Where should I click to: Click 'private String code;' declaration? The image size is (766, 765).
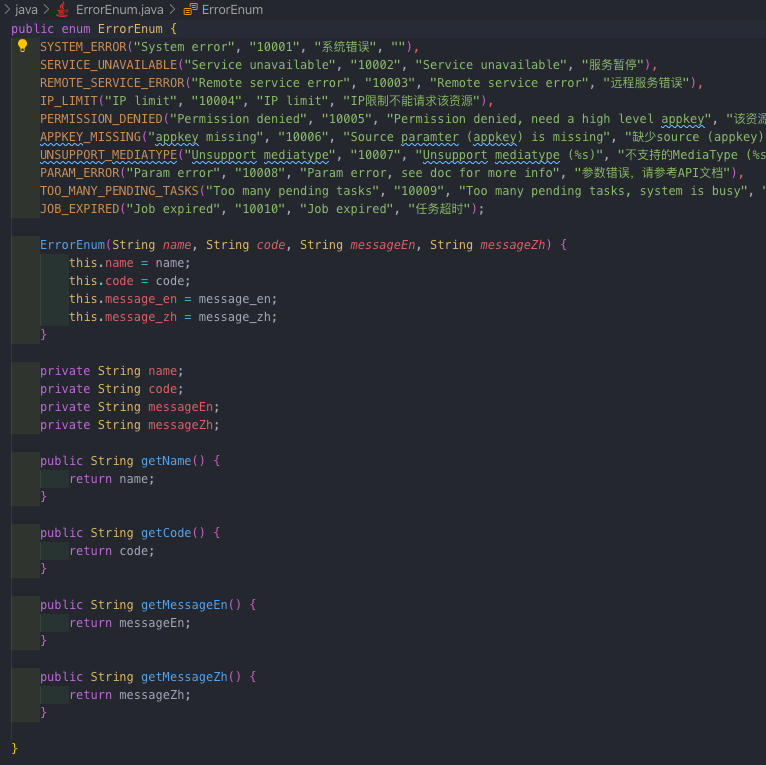112,389
